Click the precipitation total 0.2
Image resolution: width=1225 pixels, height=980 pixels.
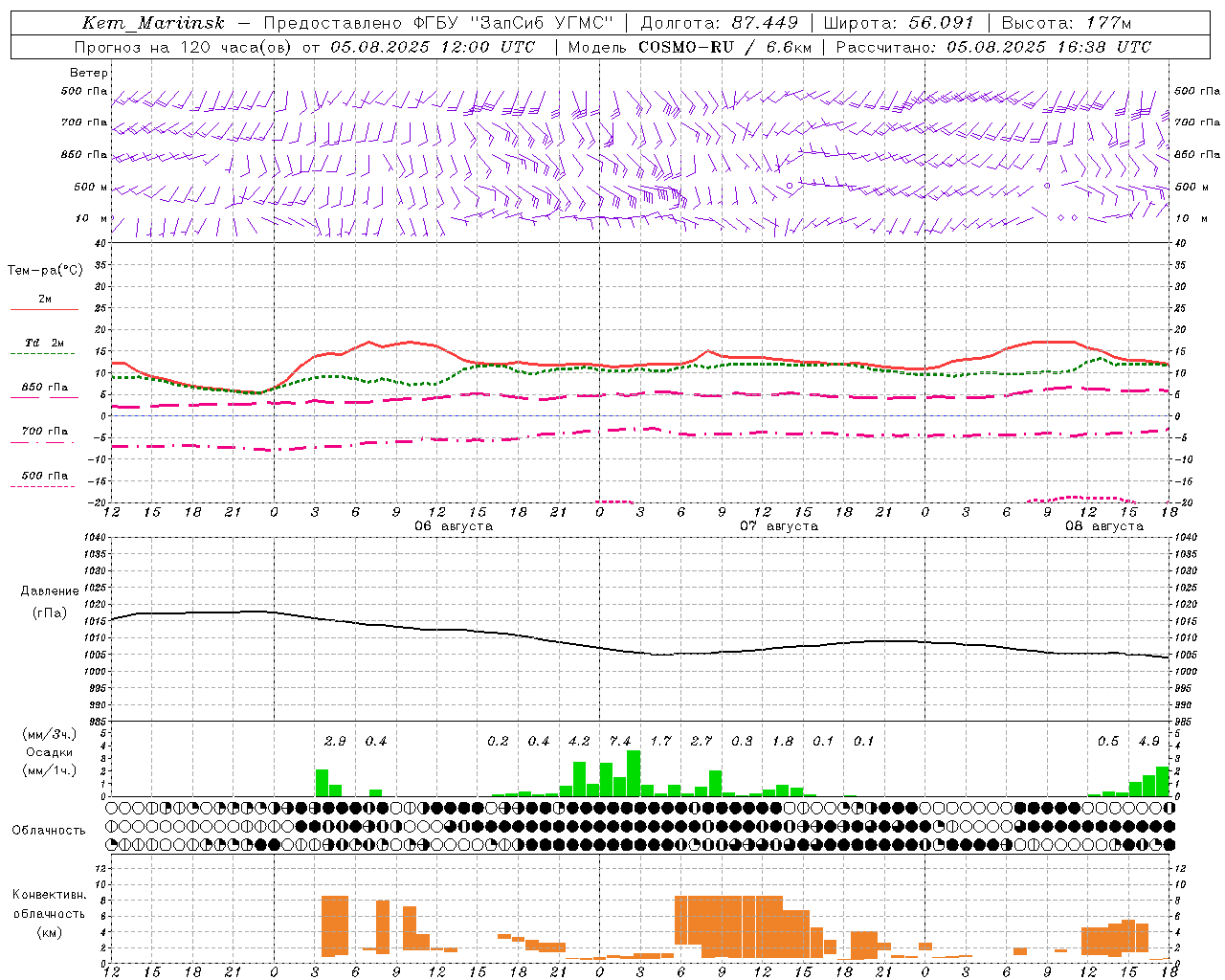point(498,742)
